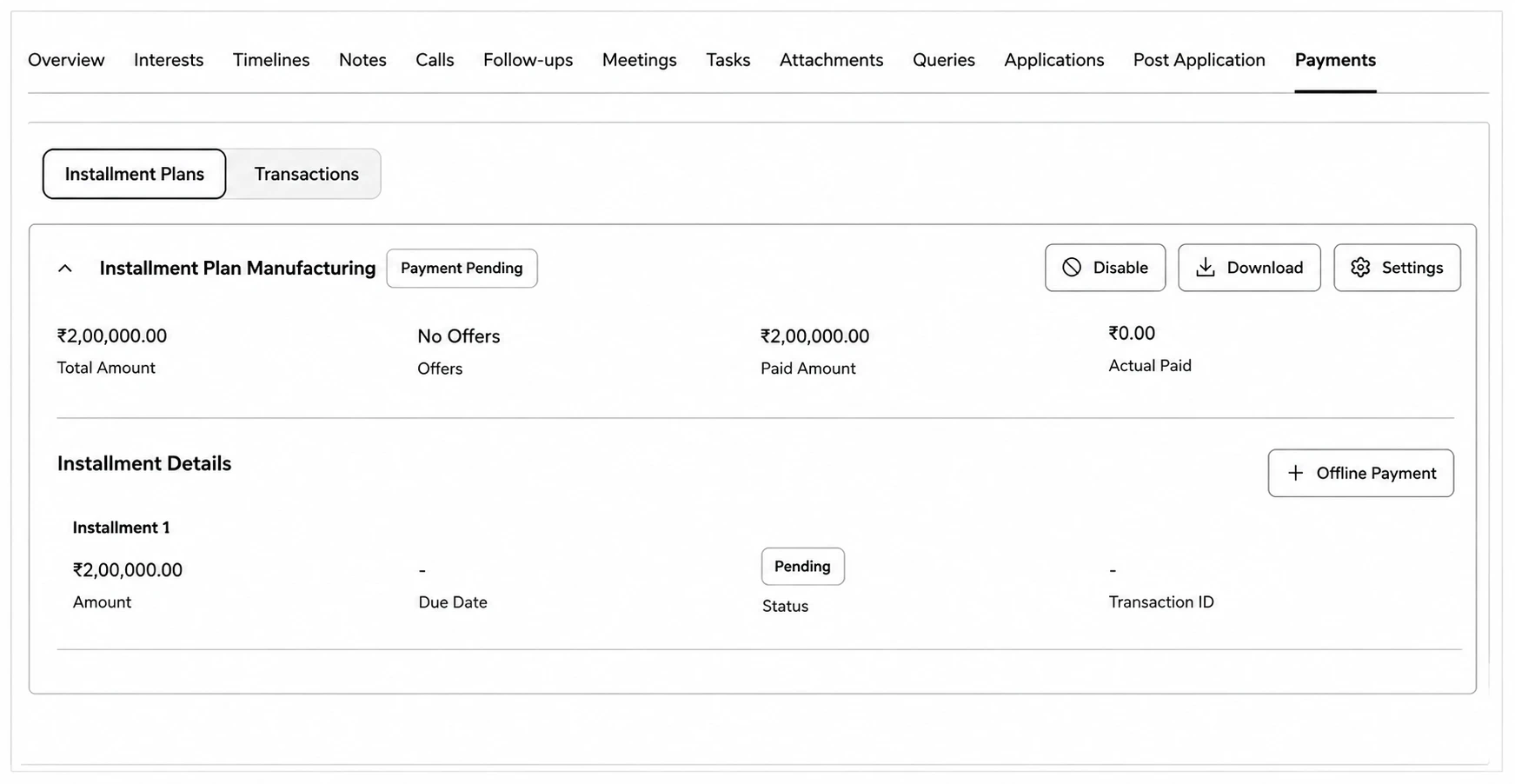
Task: Select the Payments tab
Action: pos(1335,60)
